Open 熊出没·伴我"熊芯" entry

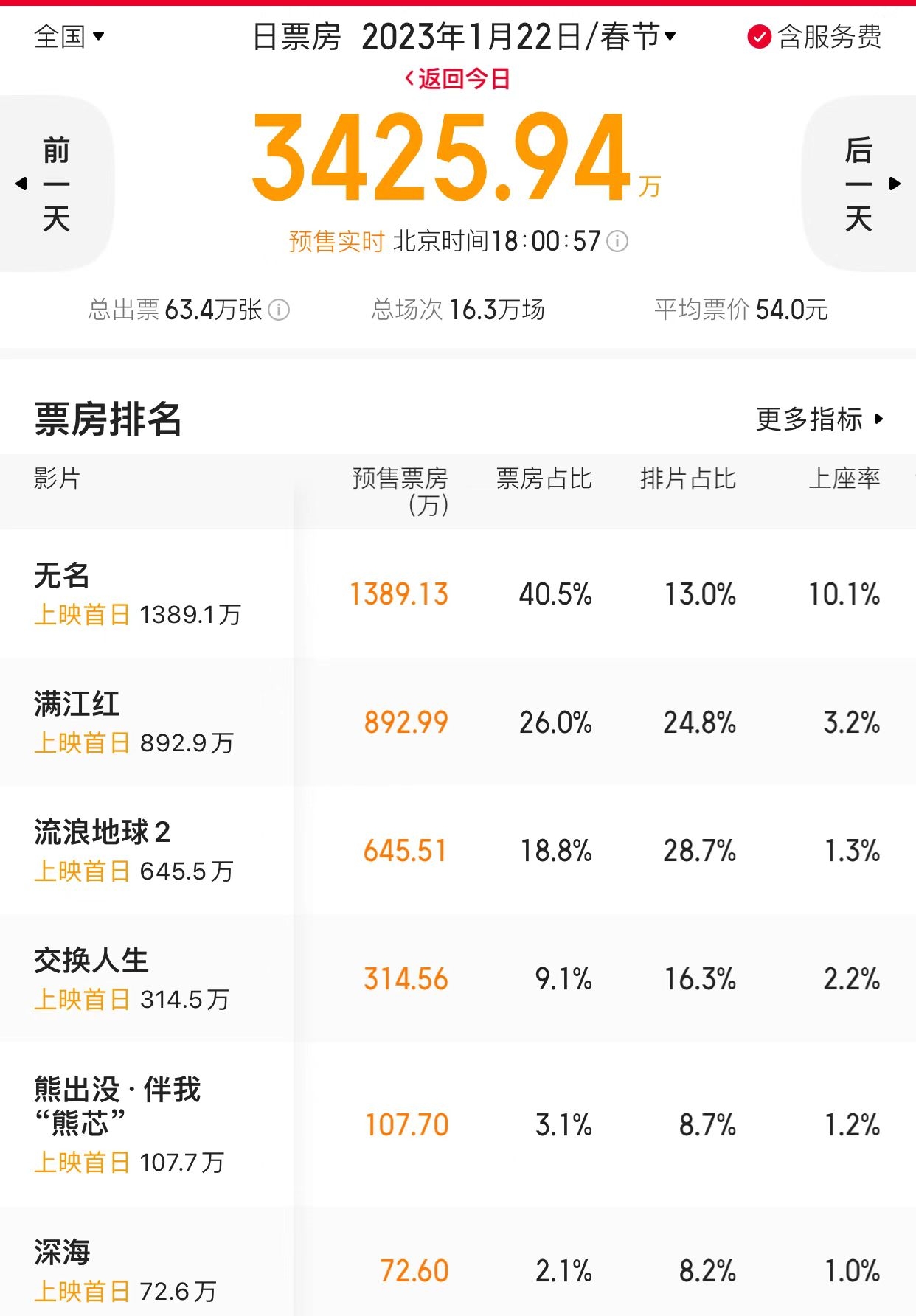tap(117, 1105)
